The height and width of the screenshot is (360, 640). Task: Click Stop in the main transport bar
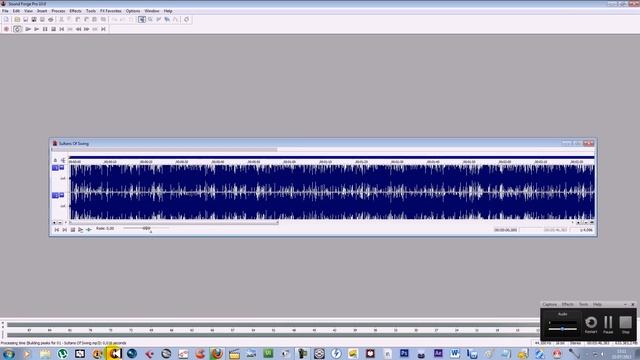(x=53, y=29)
